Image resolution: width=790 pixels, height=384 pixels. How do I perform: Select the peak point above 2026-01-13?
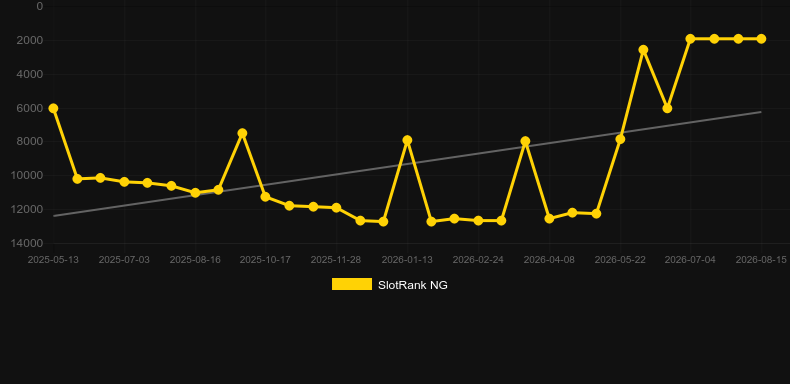point(407,140)
